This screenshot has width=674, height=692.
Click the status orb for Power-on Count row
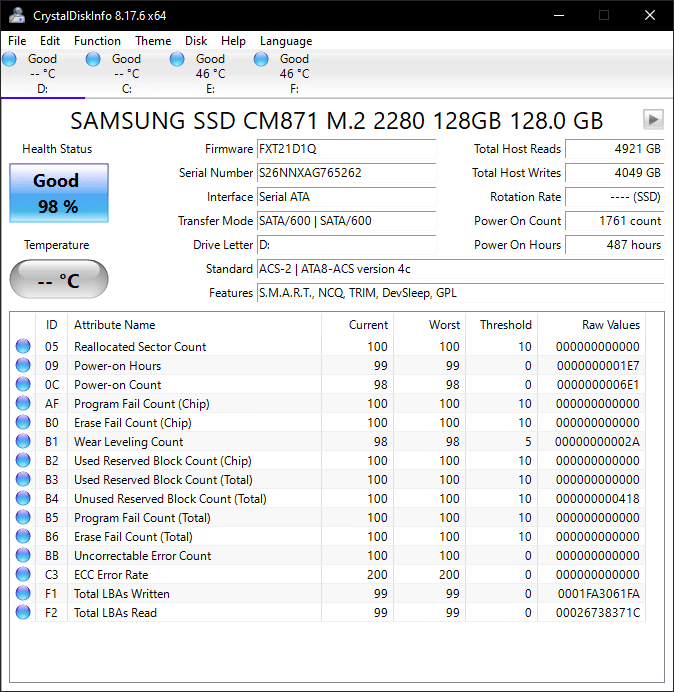[x=23, y=384]
